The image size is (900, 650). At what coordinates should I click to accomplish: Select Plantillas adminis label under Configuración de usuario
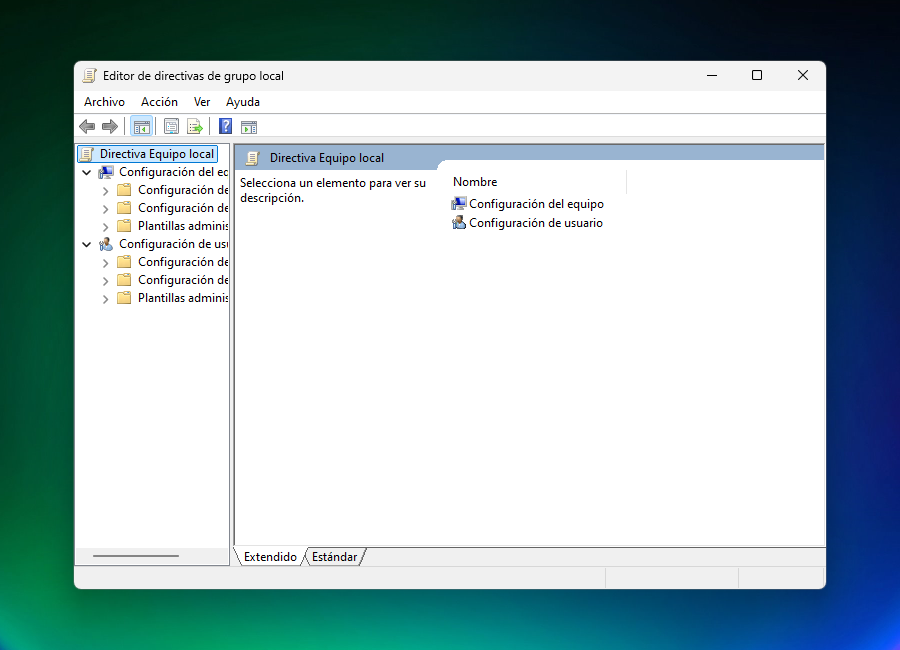[x=183, y=297]
